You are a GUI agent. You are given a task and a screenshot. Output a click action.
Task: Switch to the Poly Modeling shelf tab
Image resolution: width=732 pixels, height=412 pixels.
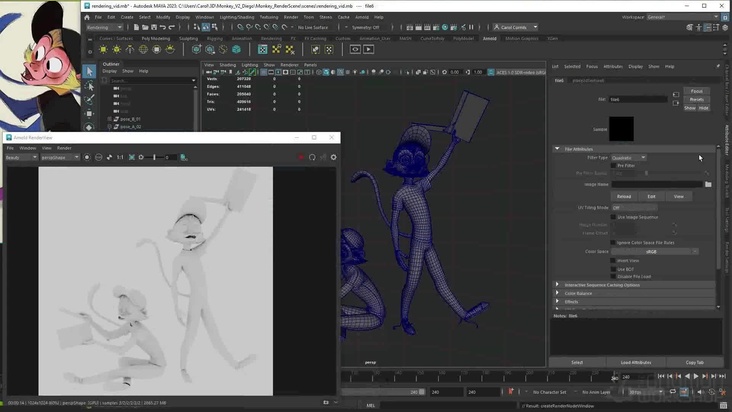(156, 38)
